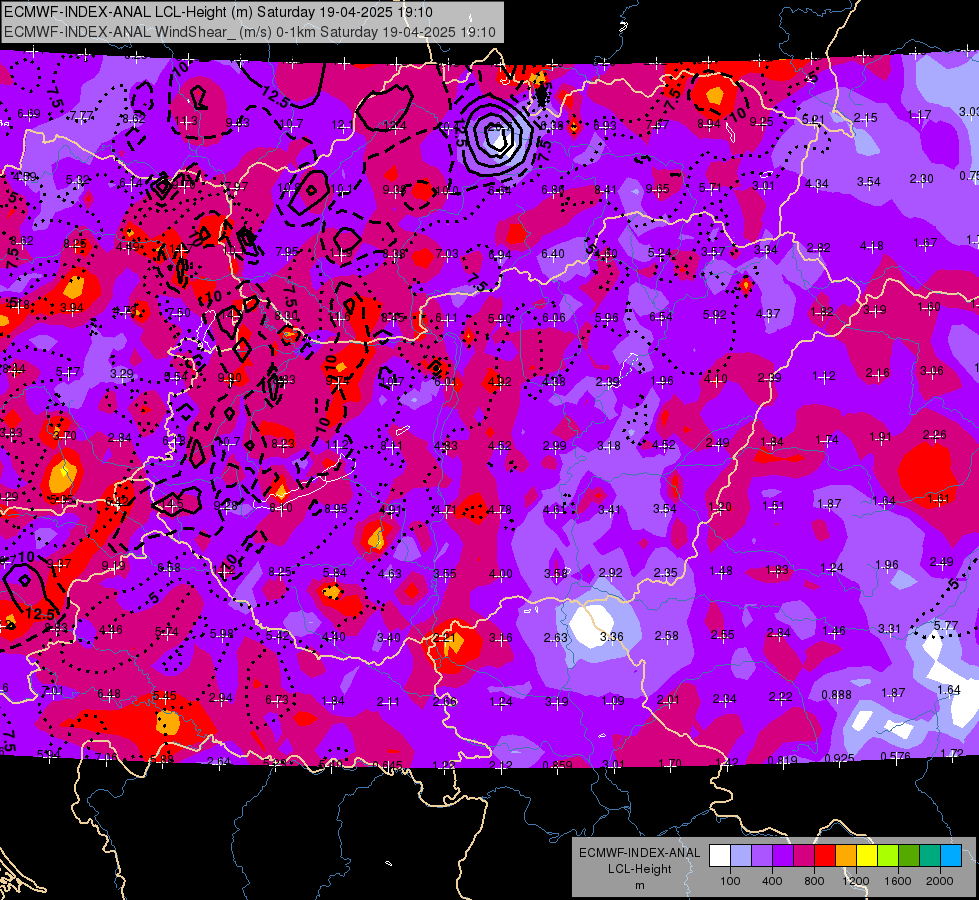The image size is (979, 900).
Task: Click the red legend swatch right of 800
Action: pos(825,856)
